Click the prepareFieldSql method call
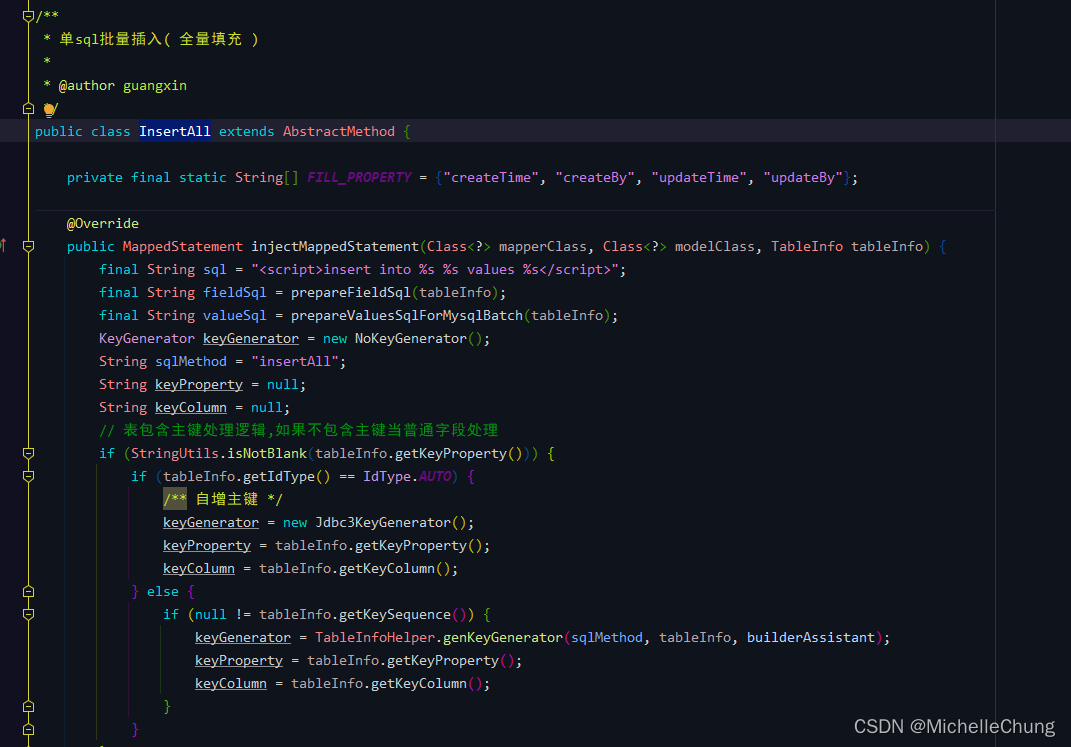Viewport: 1071px width, 747px height. [351, 292]
